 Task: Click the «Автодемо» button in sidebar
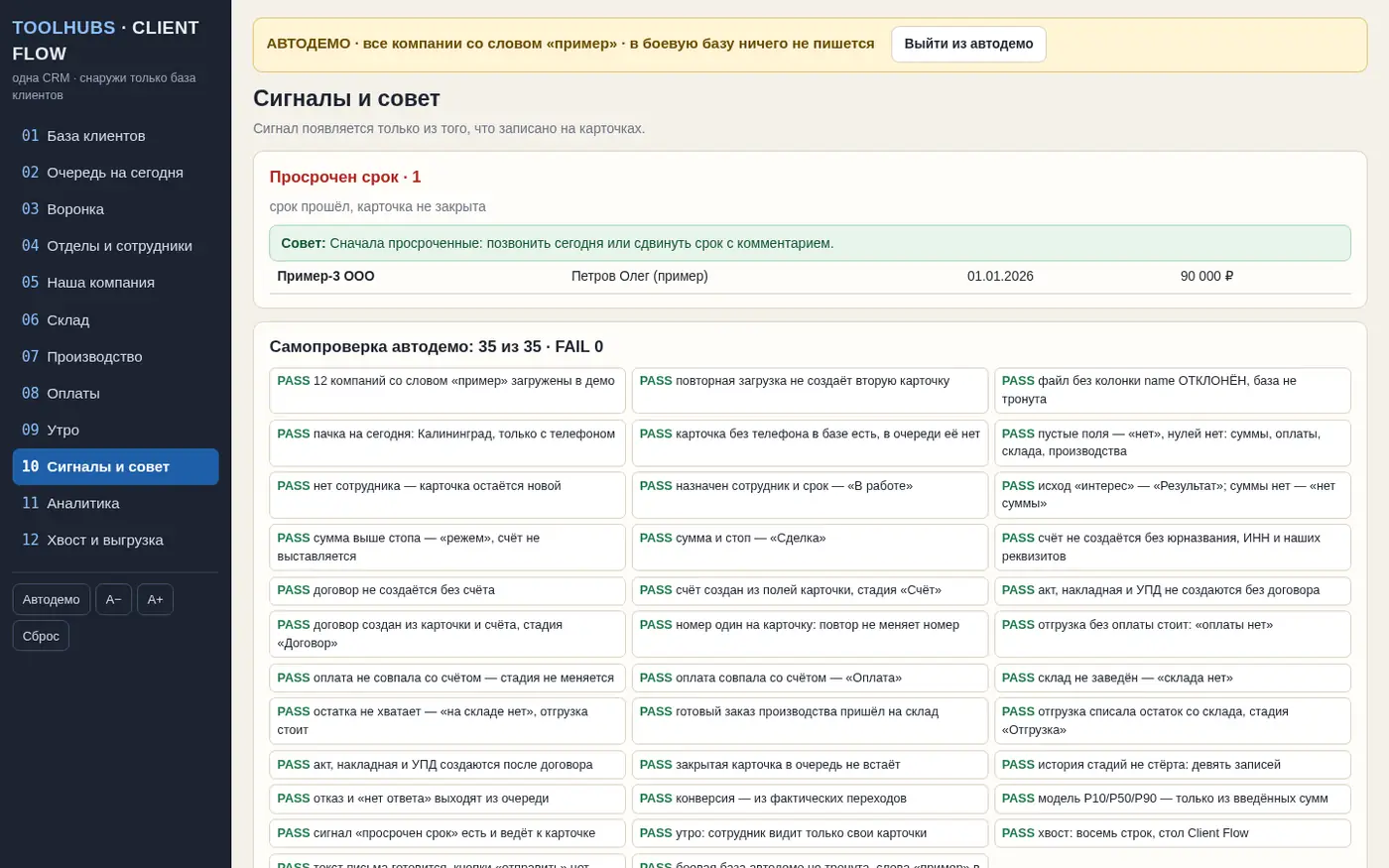point(52,599)
